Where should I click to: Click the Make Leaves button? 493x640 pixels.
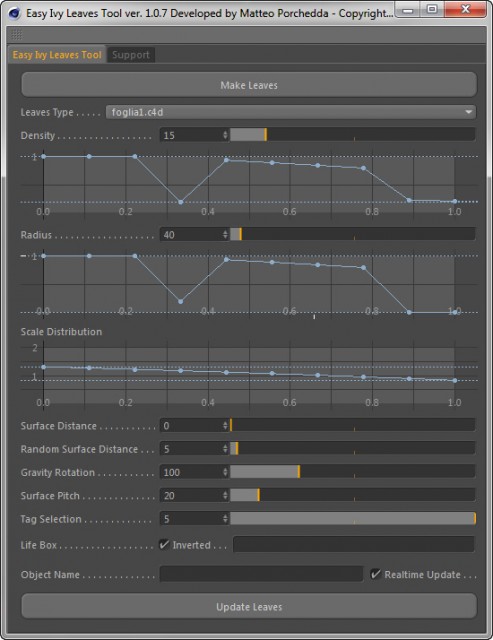(249, 85)
